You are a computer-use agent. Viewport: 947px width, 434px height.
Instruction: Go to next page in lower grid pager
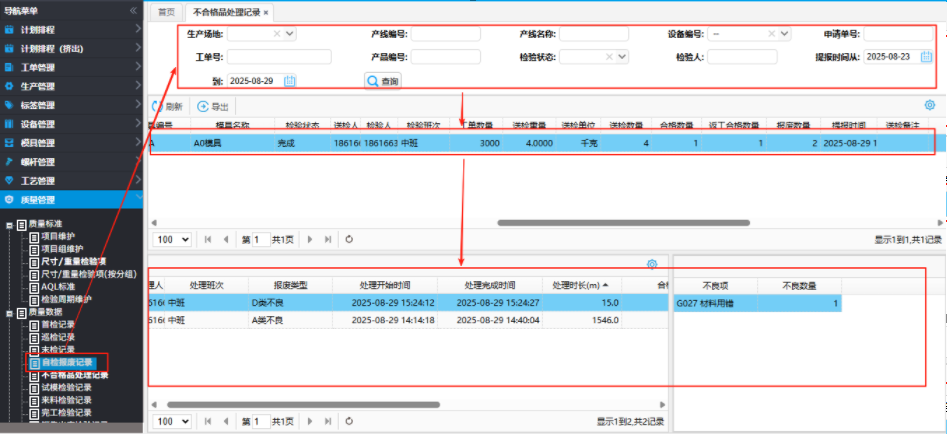pyautogui.click(x=310, y=422)
